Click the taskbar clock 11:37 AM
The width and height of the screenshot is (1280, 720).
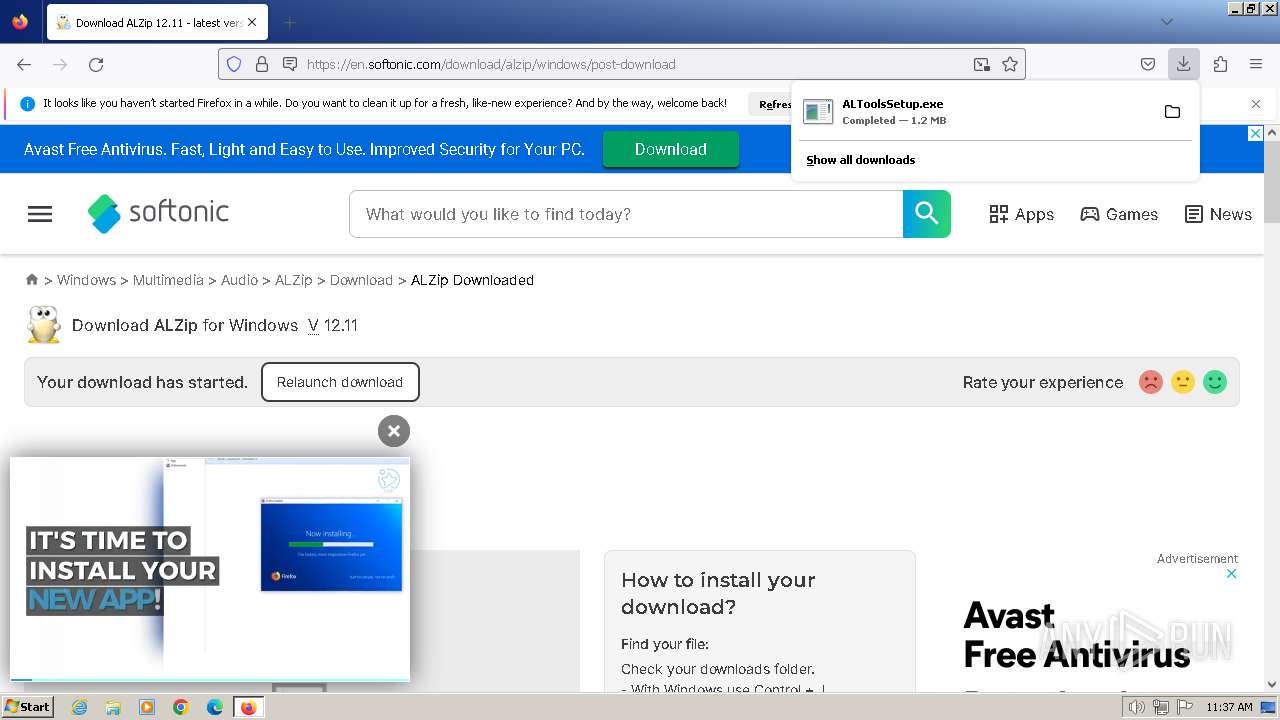[x=1229, y=707]
